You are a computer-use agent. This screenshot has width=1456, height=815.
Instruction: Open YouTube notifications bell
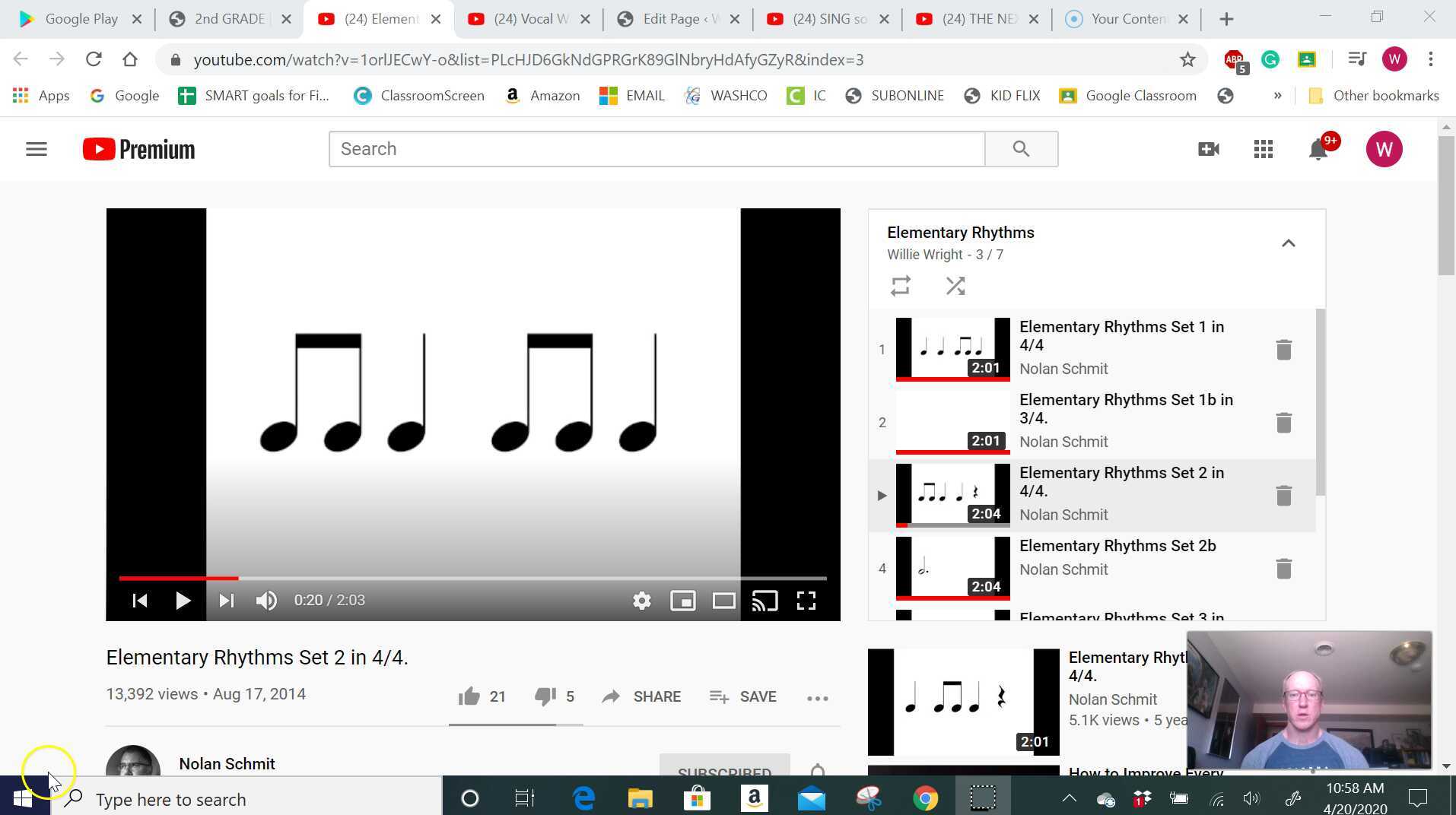click(x=1317, y=148)
